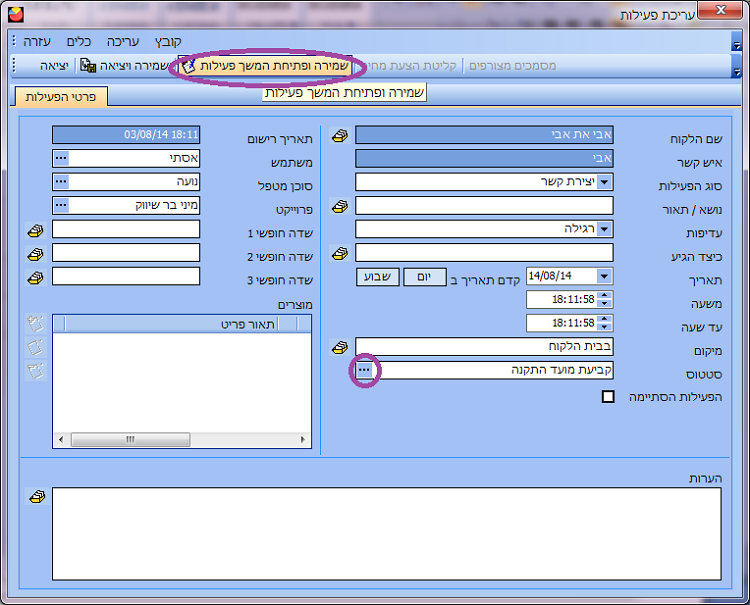Click the products list horizontal scrollbar thumb
This screenshot has height=605, width=750.
tap(130, 440)
